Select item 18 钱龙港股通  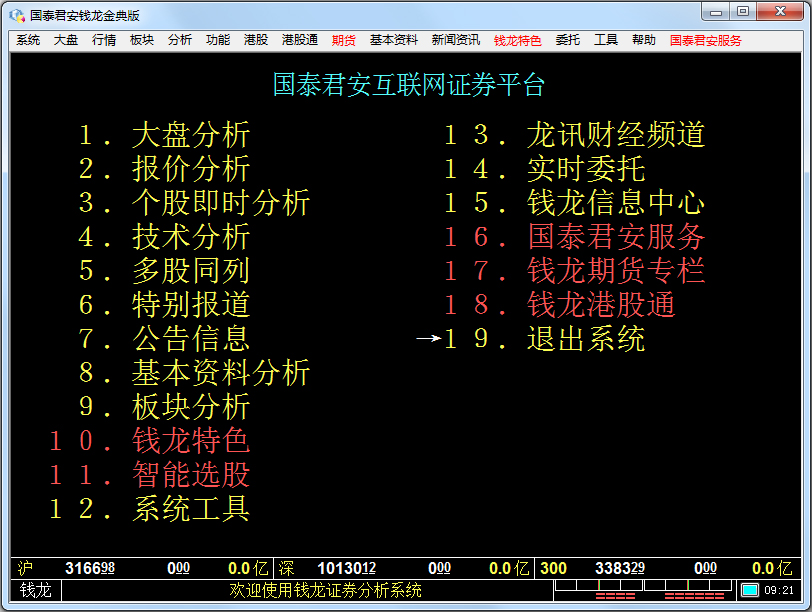pyautogui.click(x=560, y=304)
